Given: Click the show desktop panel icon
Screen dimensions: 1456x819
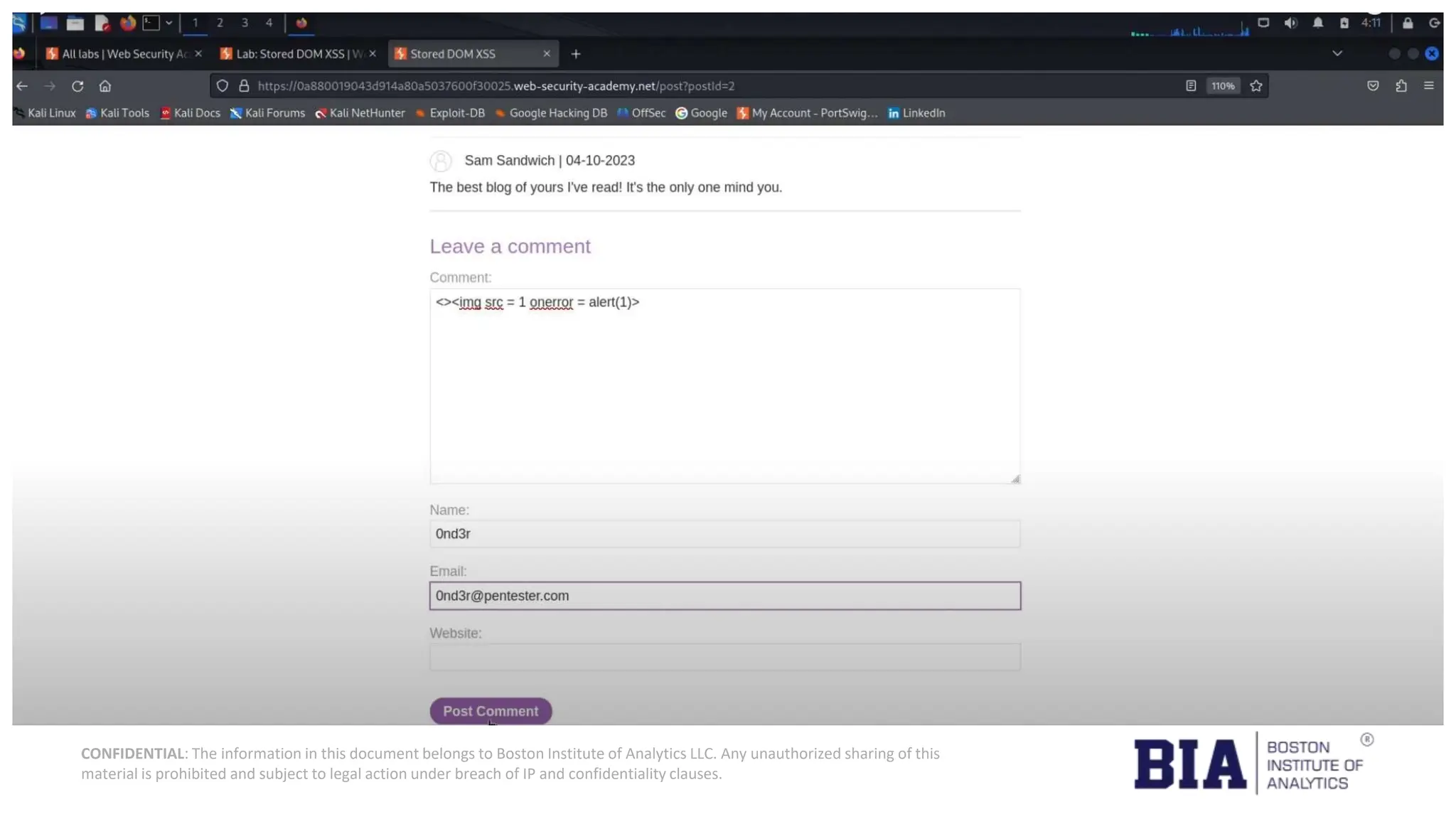Looking at the screenshot, I should (x=48, y=23).
